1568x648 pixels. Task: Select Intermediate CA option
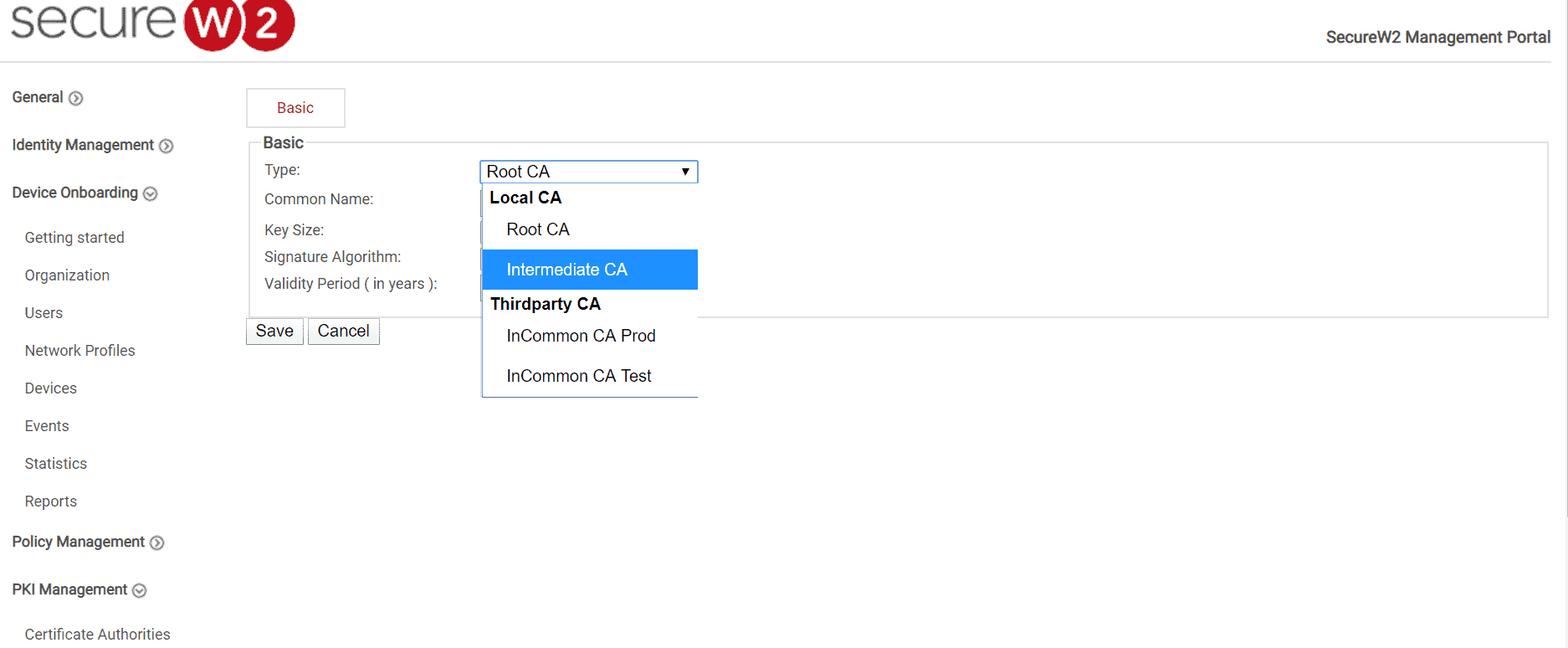pos(566,270)
